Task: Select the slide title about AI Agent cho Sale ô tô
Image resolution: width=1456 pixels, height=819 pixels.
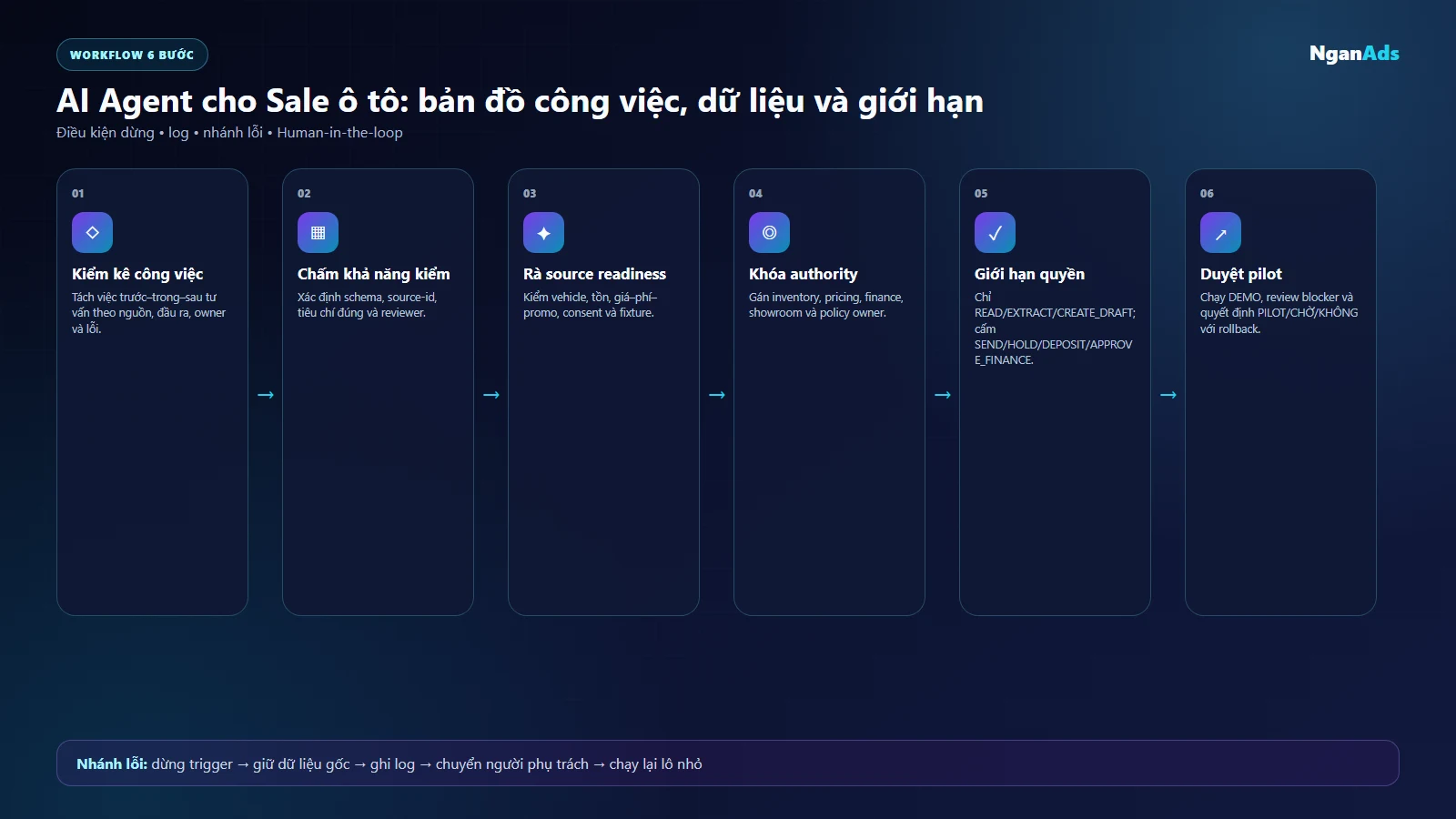Action: [x=520, y=101]
